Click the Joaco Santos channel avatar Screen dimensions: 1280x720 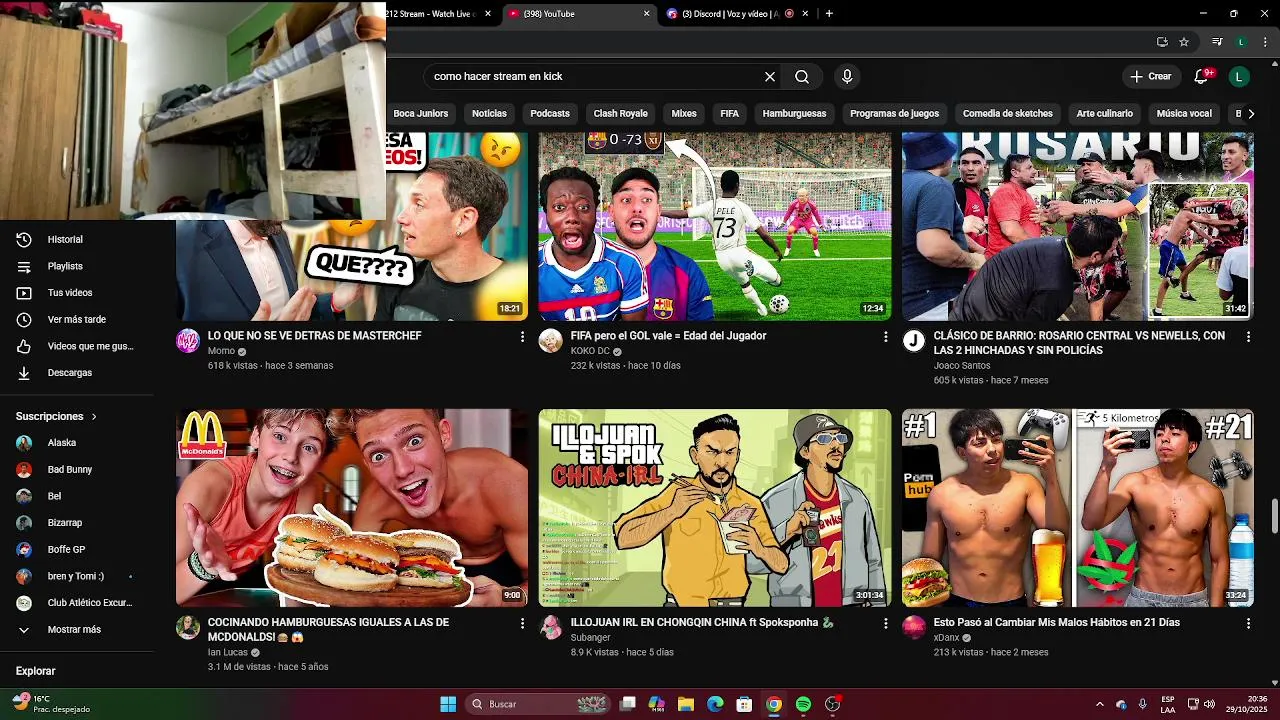914,341
